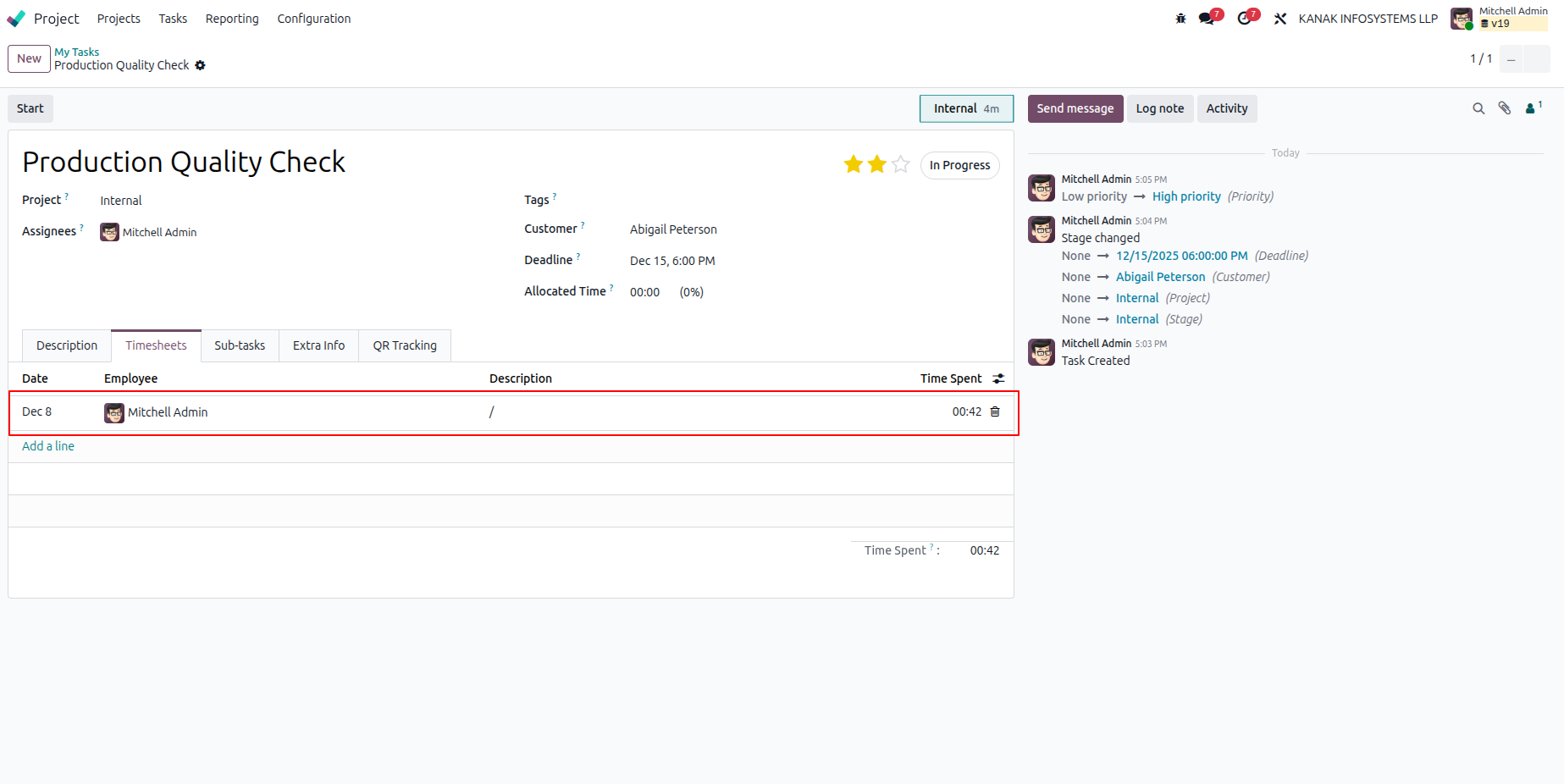Open the Project field value Internal
Image resolution: width=1564 pixels, height=784 pixels.
click(121, 201)
